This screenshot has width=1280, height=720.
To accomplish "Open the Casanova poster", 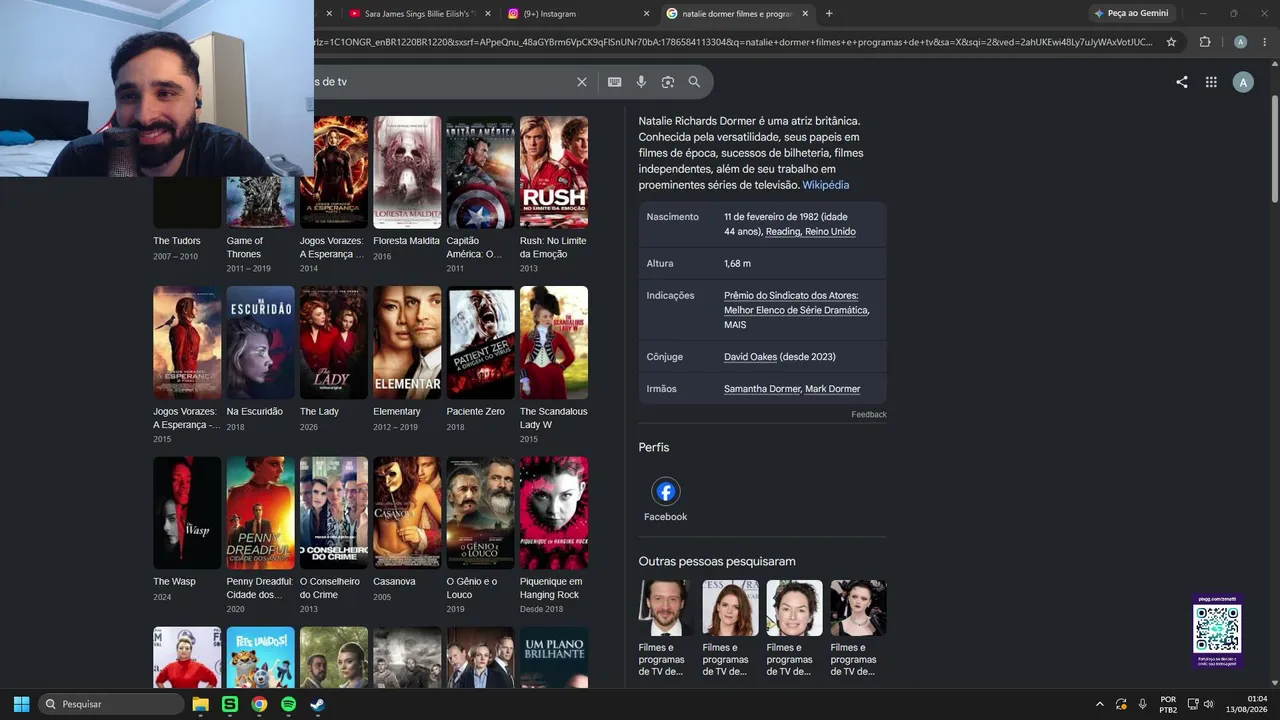I will 407,513.
